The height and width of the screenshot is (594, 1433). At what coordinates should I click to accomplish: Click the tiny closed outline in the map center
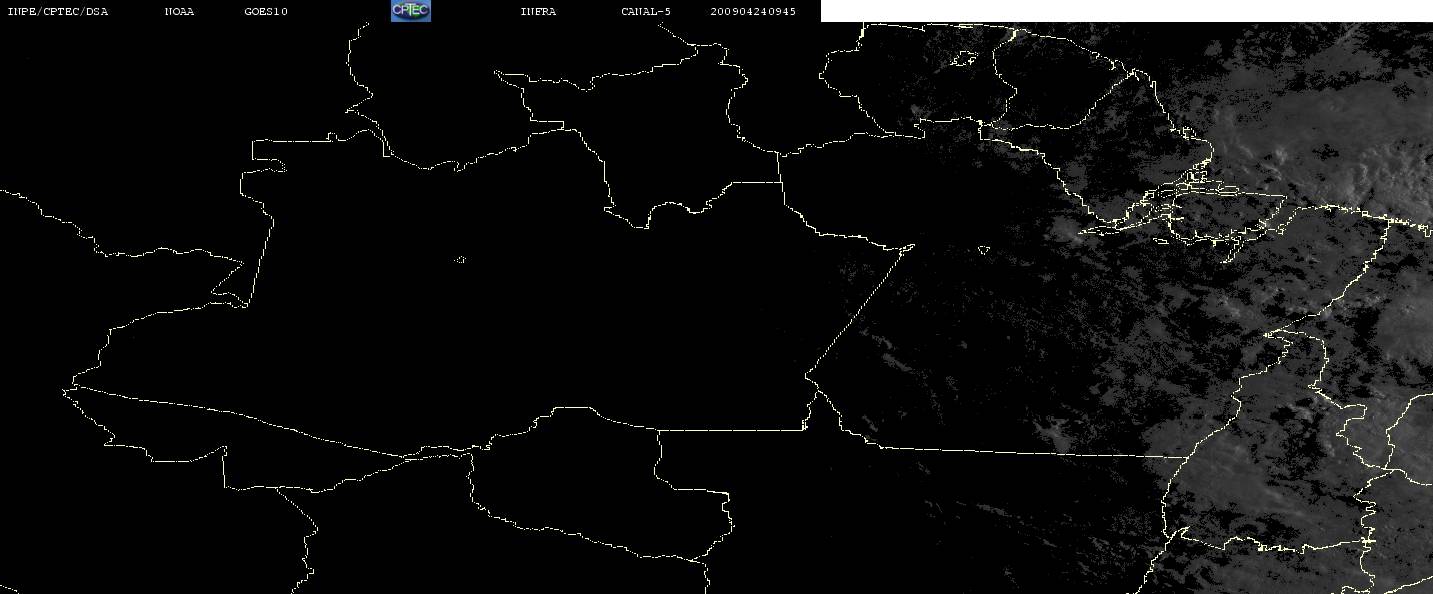click(x=460, y=260)
